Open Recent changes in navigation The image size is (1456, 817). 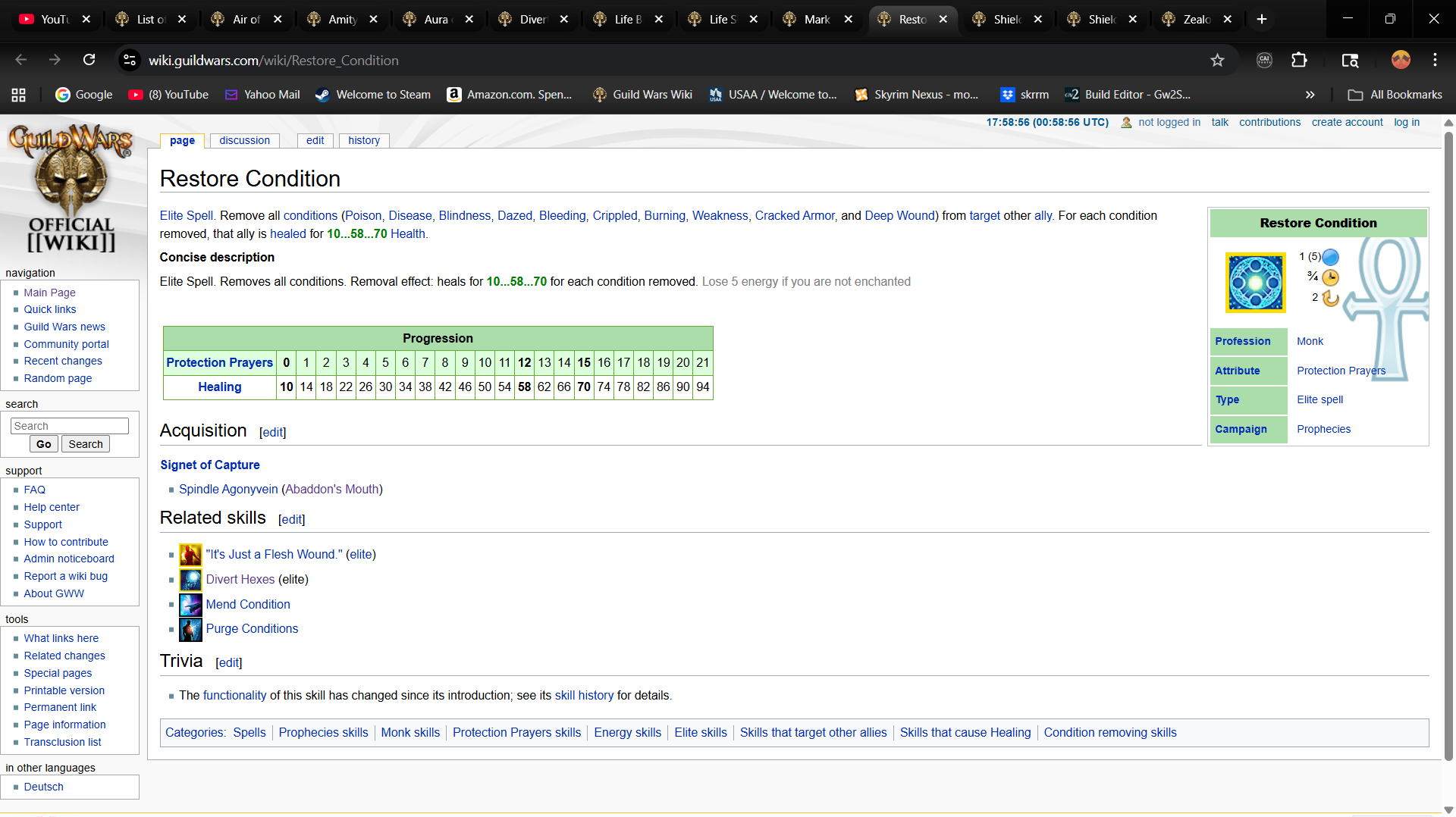(63, 362)
